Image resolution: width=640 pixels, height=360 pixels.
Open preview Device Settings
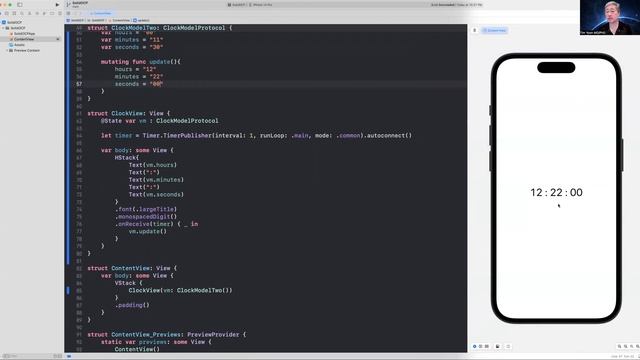498,346
